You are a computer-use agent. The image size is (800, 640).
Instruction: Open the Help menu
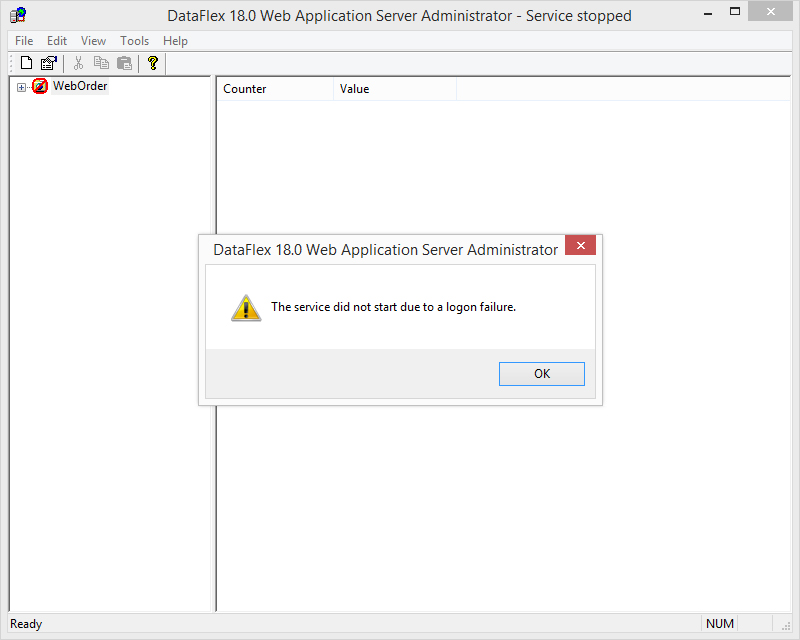pyautogui.click(x=175, y=41)
